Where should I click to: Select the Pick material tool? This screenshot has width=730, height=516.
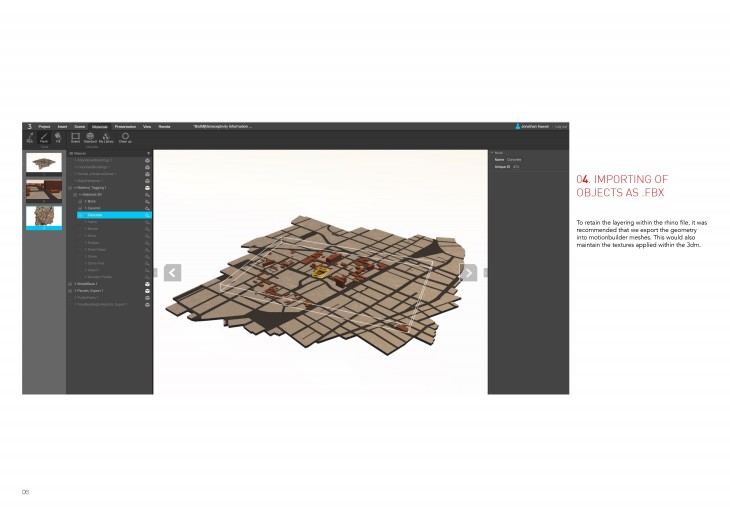[x=30, y=138]
